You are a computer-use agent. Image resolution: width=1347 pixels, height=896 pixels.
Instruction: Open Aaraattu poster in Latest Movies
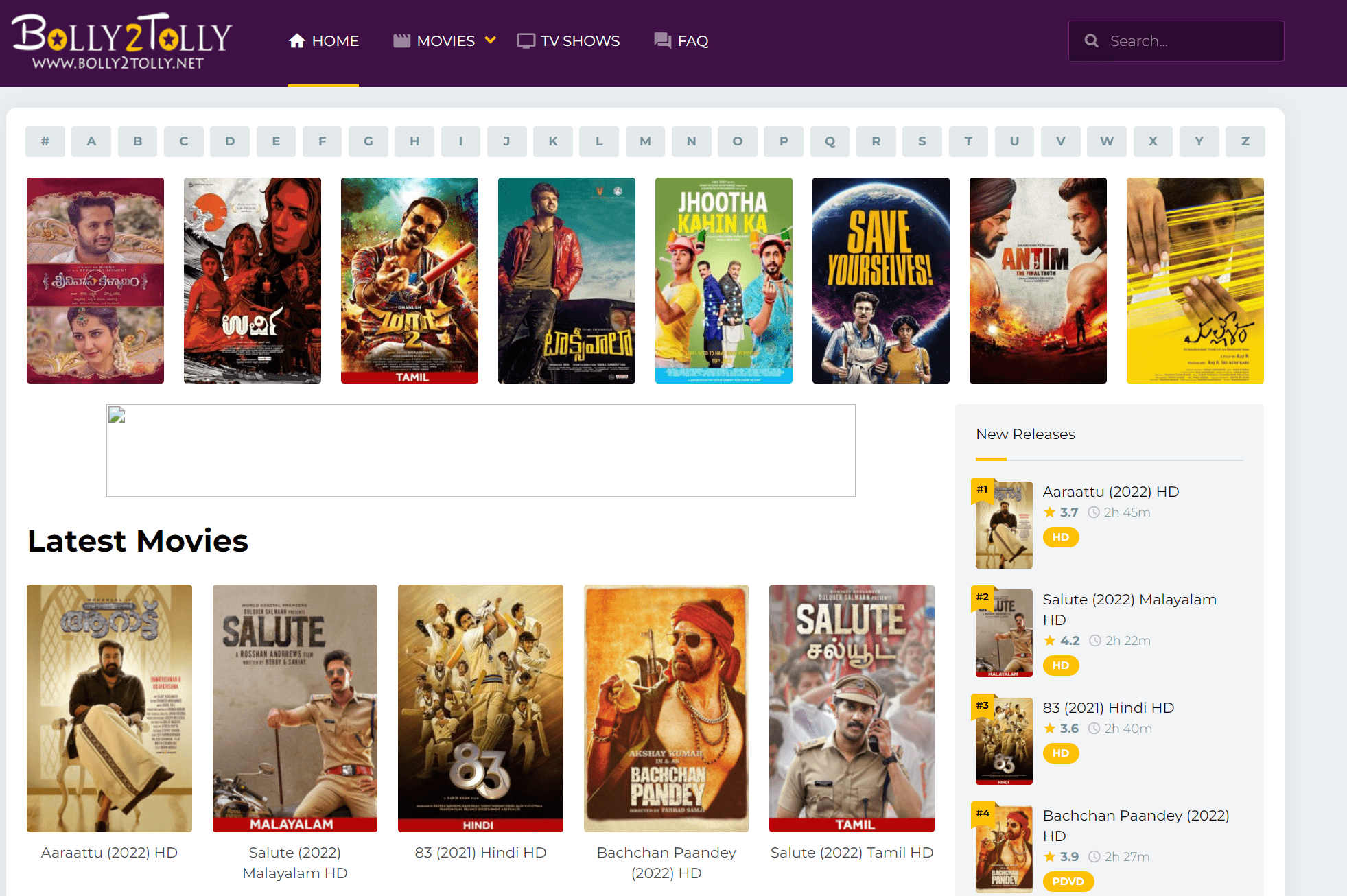point(109,708)
